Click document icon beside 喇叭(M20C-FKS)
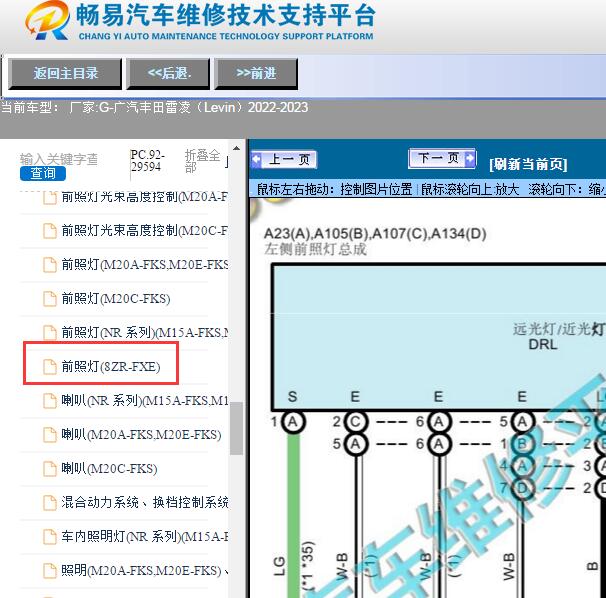This screenshot has height=598, width=606. tap(49, 469)
